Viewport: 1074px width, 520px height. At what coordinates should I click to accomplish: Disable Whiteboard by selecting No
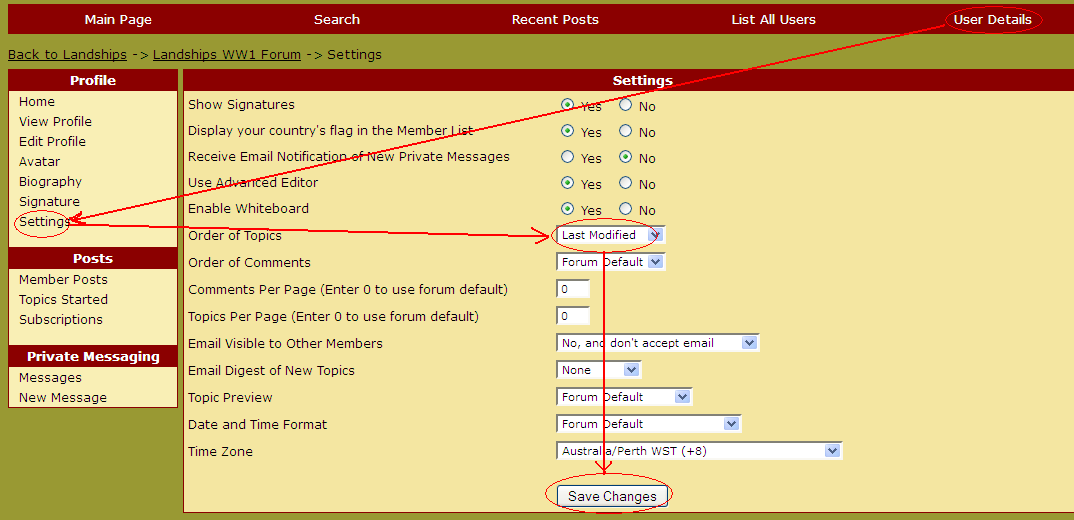pos(626,209)
